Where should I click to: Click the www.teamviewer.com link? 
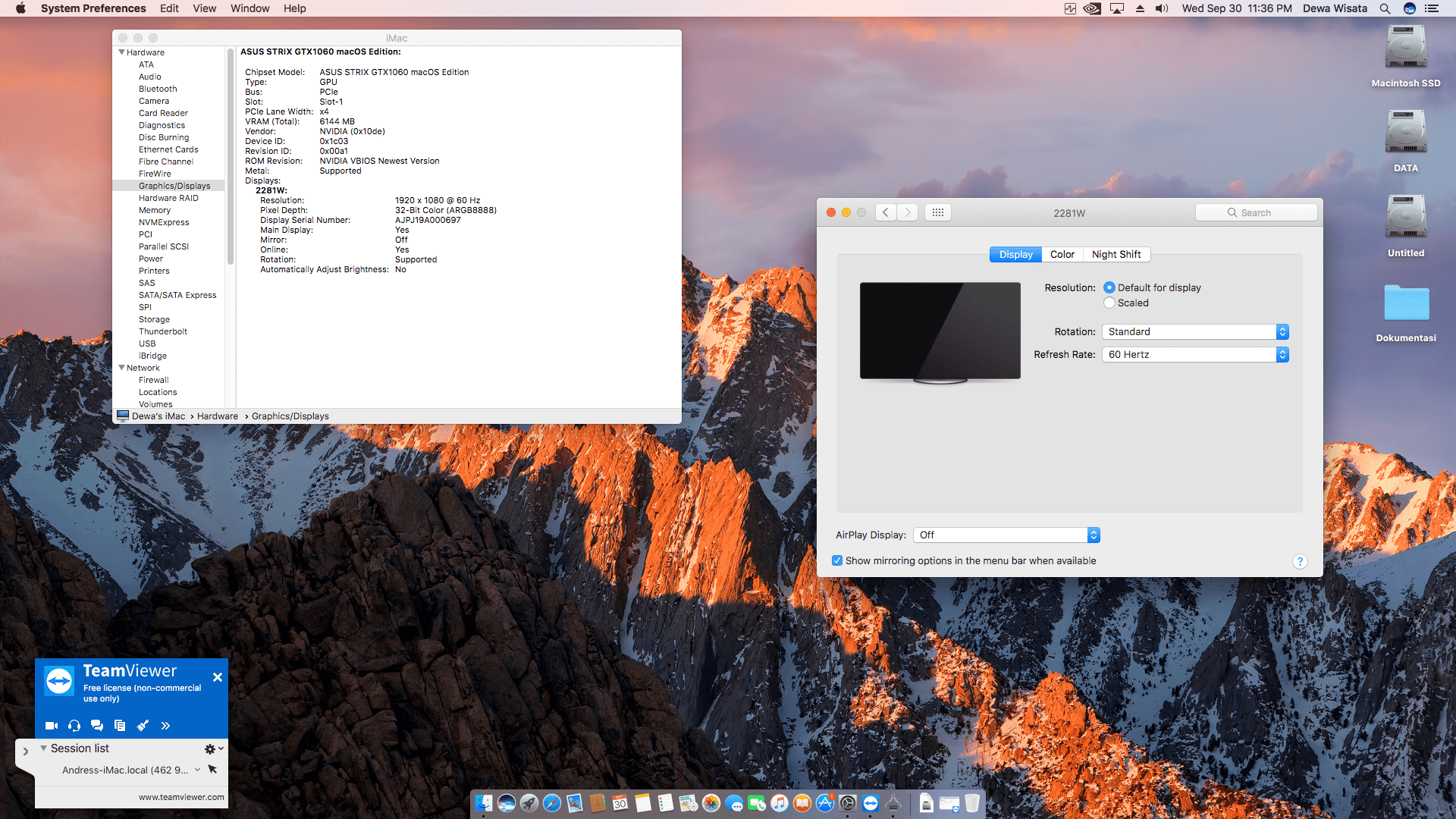[x=181, y=797]
